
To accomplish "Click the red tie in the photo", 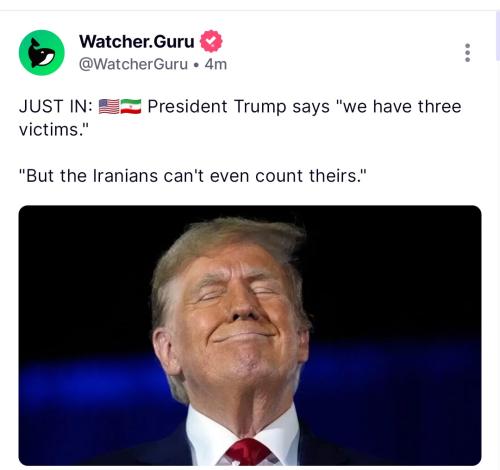I will pyautogui.click(x=248, y=453).
